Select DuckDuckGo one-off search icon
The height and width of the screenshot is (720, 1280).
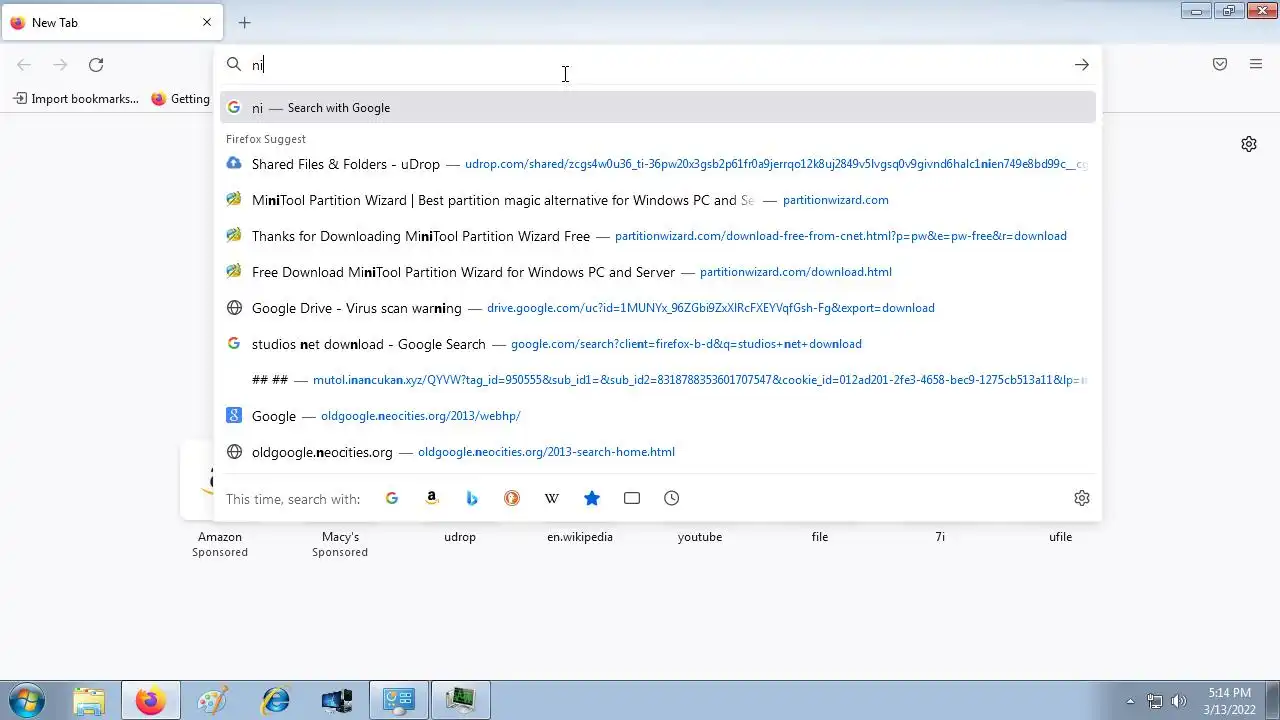[x=512, y=498]
